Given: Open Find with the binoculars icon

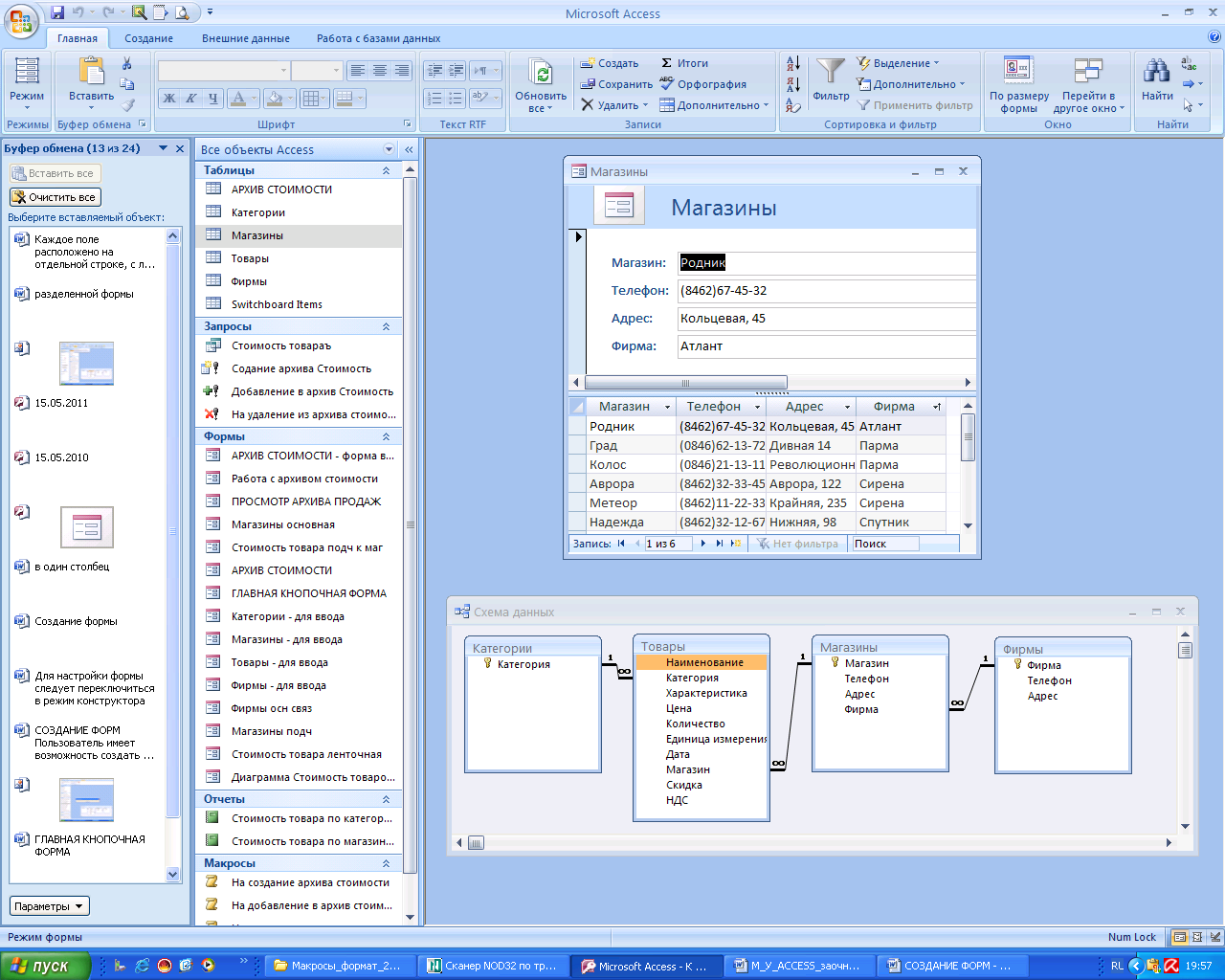Looking at the screenshot, I should pos(1156,73).
